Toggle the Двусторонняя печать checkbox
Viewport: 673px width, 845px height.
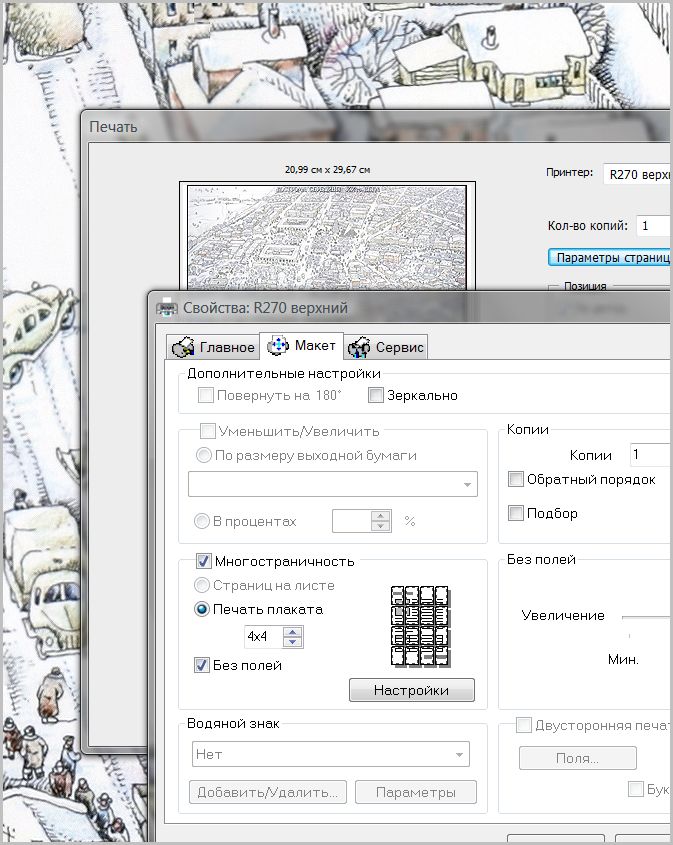click(524, 725)
